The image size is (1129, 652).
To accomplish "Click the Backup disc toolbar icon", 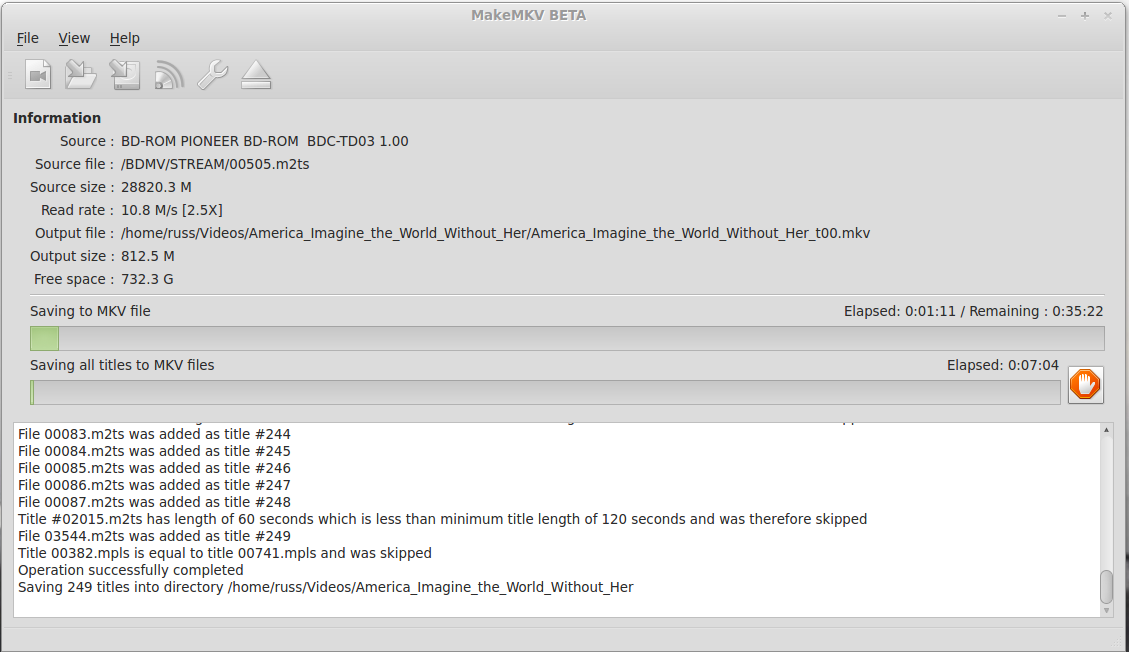I will click(125, 74).
